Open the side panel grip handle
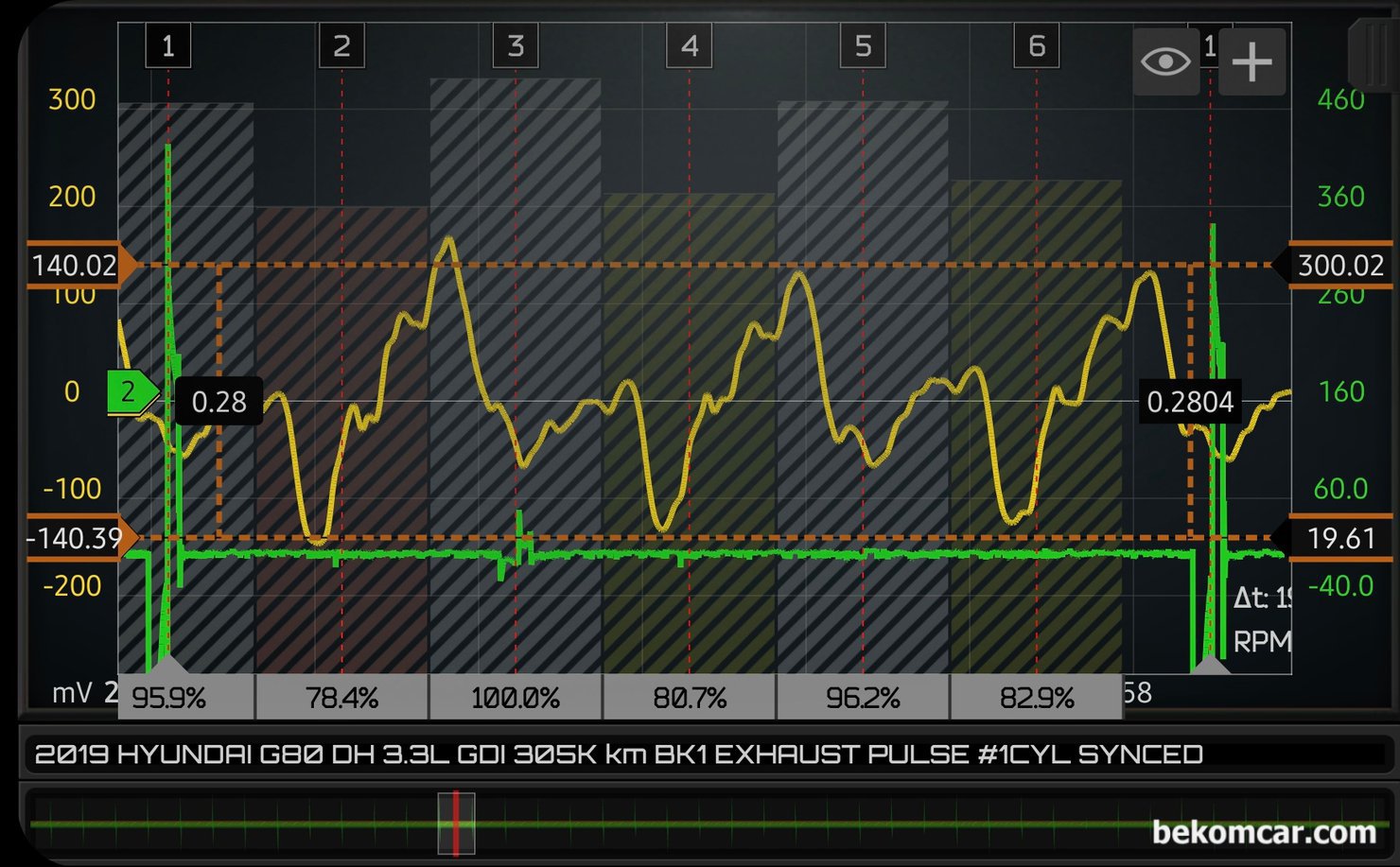This screenshot has height=867, width=1400. coord(1374,55)
